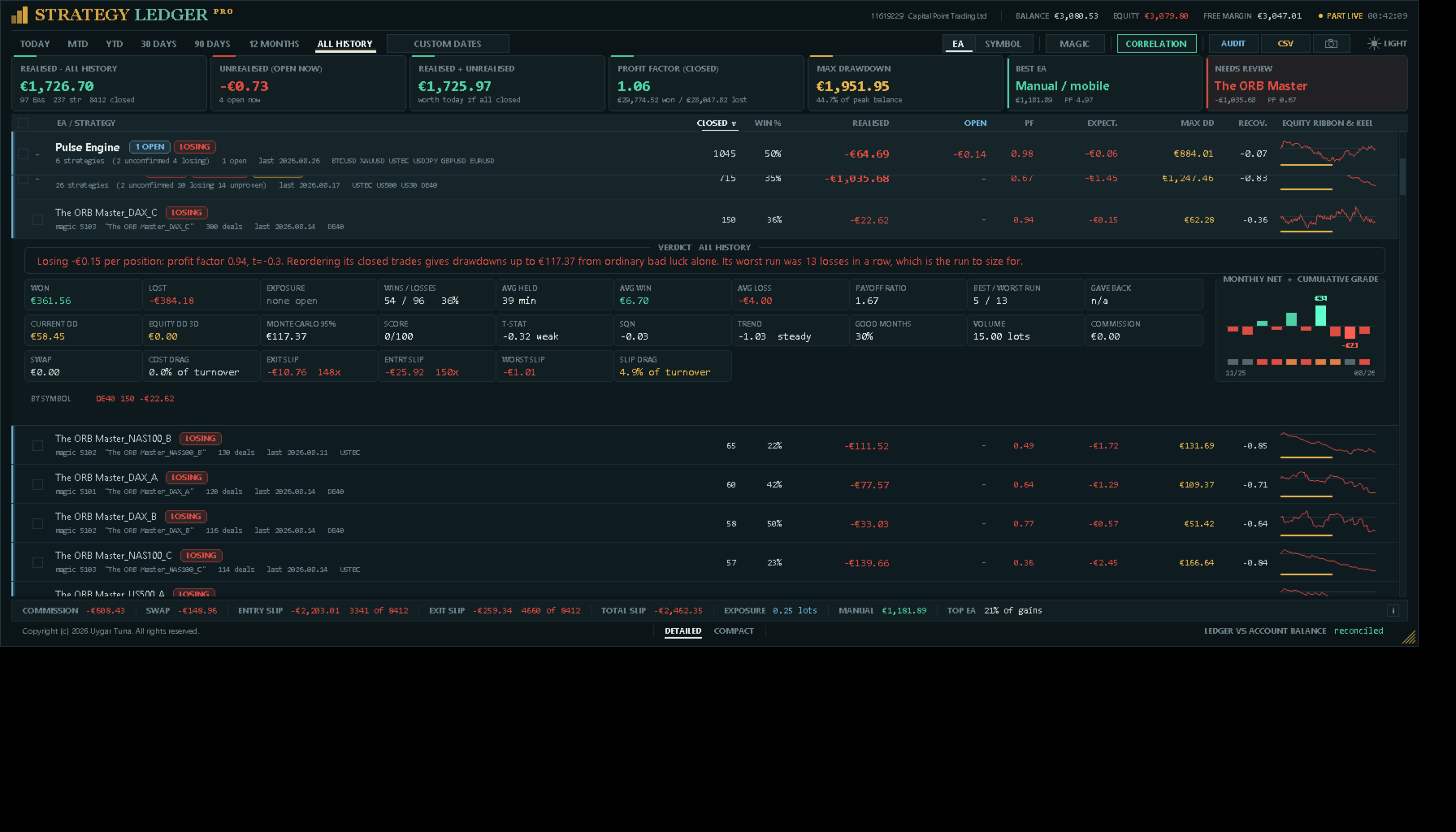The width and height of the screenshot is (1456, 832).
Task: Group the ledger by EA
Action: [958, 44]
